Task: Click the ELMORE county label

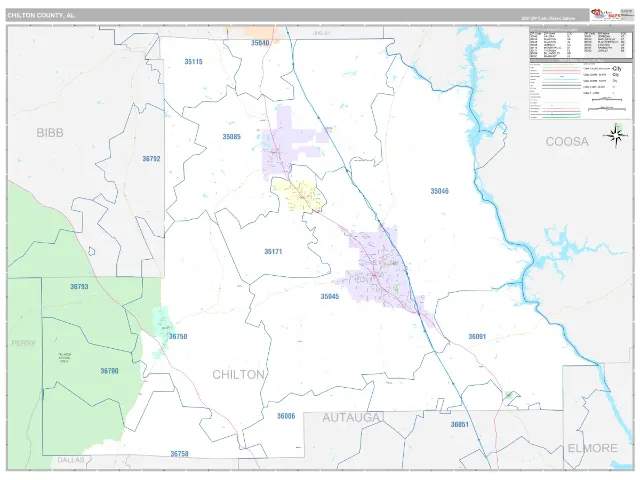Action: pyautogui.click(x=592, y=448)
